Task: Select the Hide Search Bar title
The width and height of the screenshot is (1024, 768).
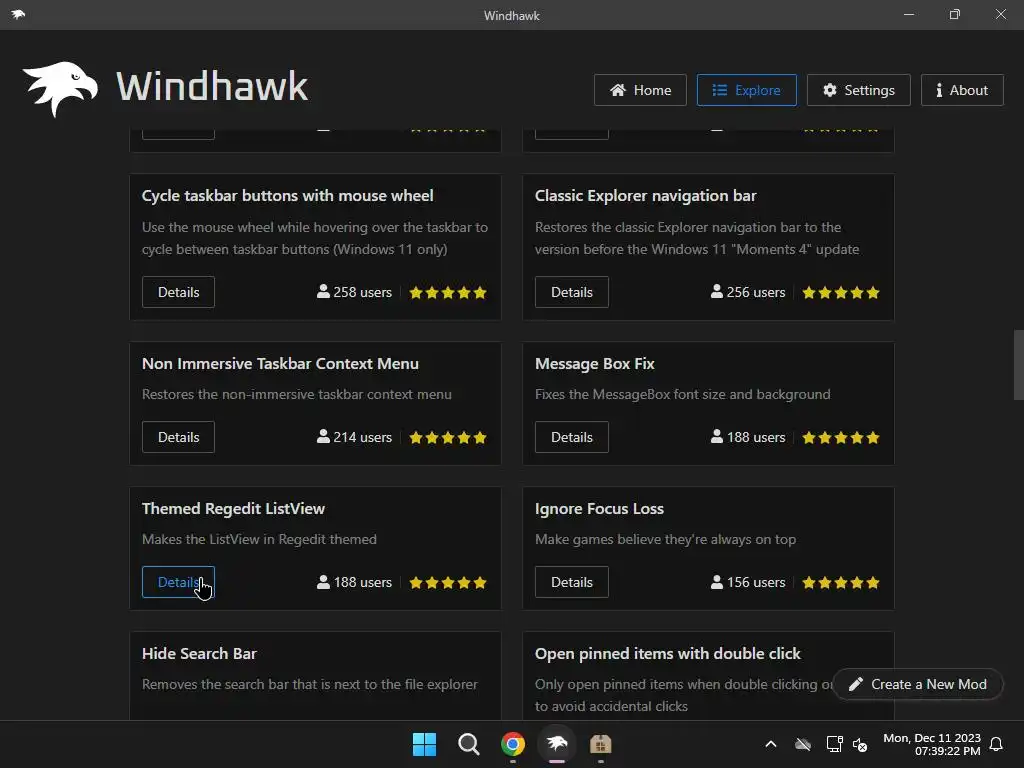Action: [x=199, y=653]
